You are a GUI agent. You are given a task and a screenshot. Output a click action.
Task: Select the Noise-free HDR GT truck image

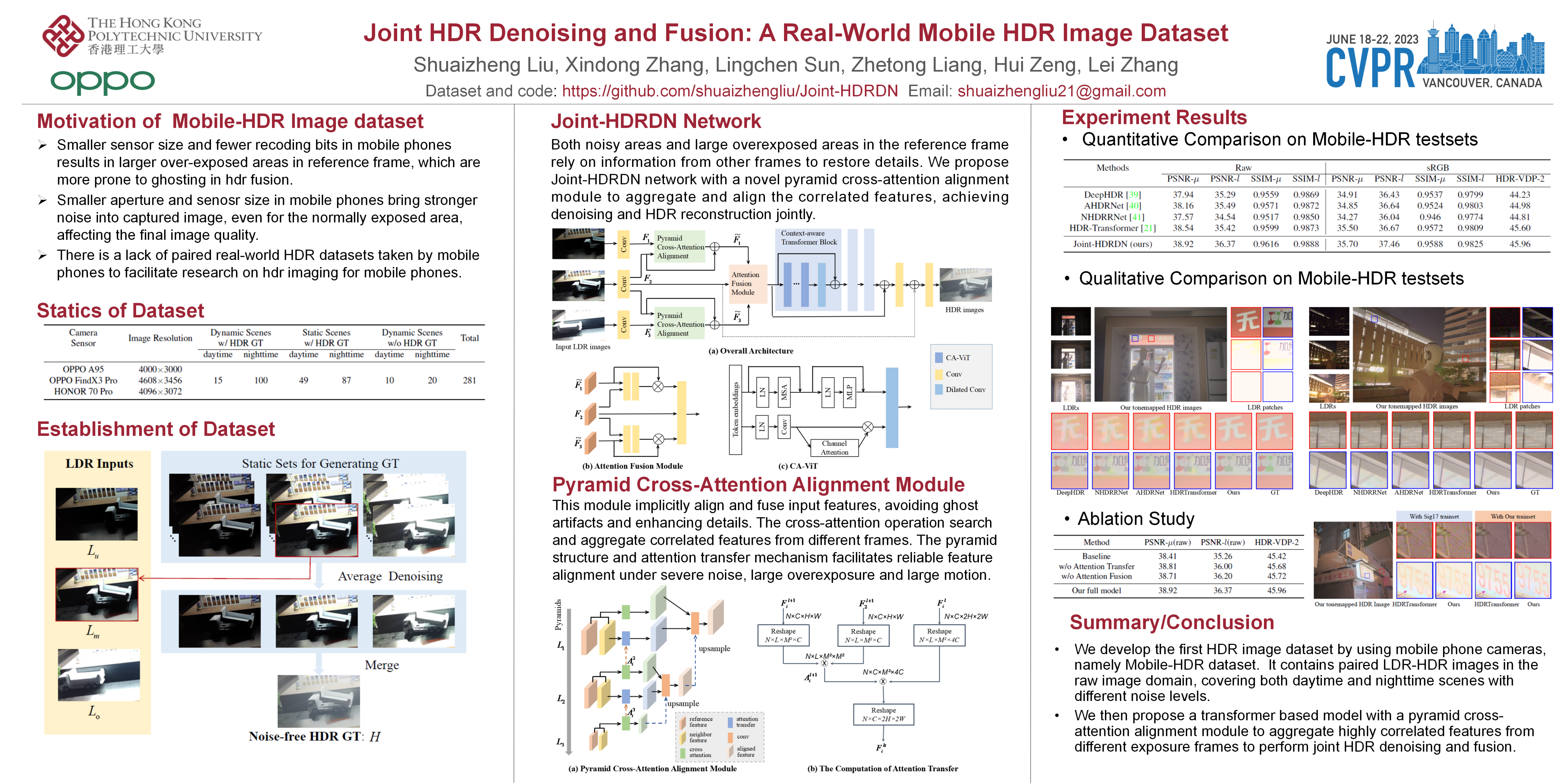(x=318, y=701)
